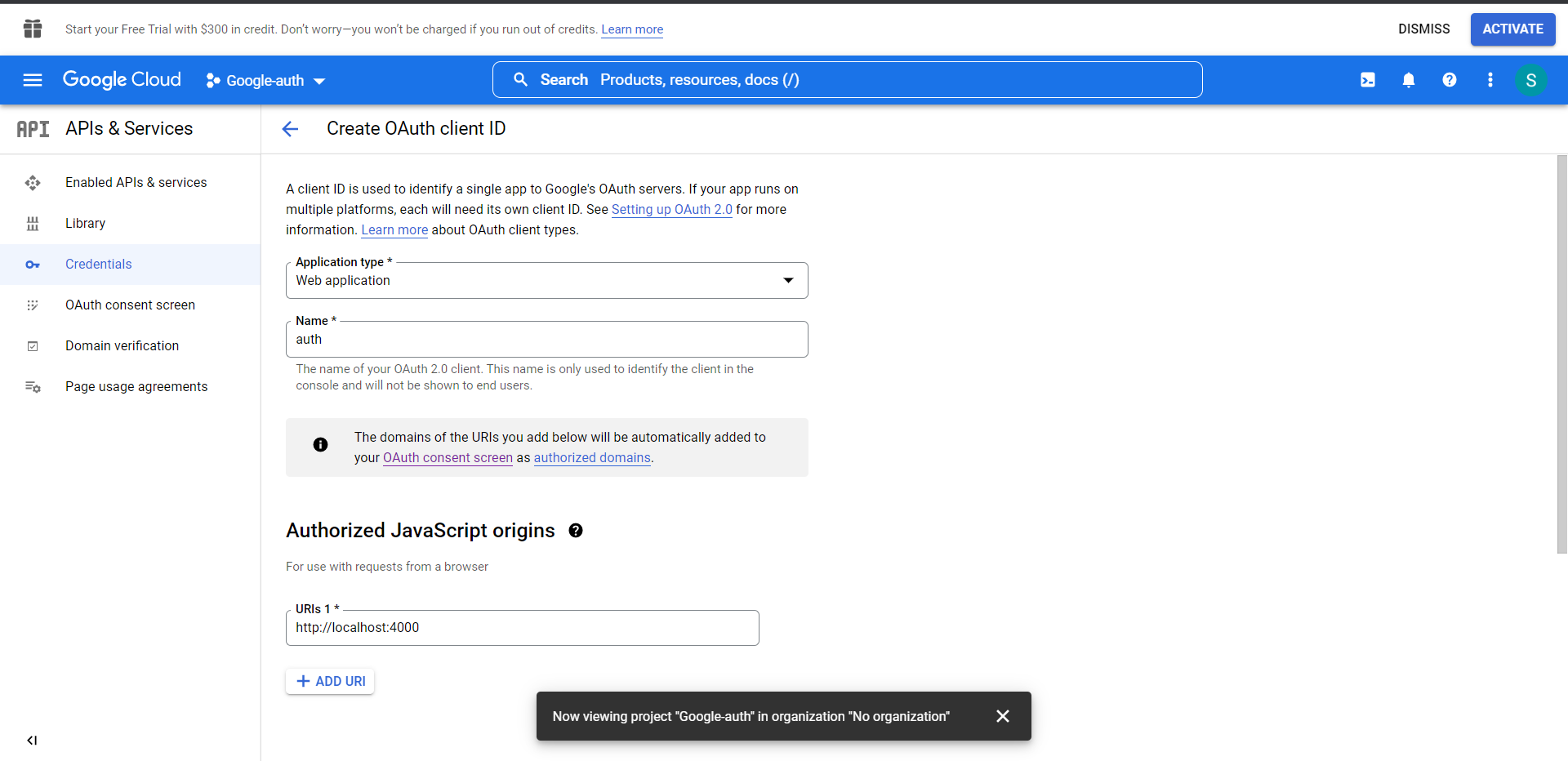Screen dimensions: 1568x761
Task: Open the main navigation hamburger menu
Action: [33, 80]
